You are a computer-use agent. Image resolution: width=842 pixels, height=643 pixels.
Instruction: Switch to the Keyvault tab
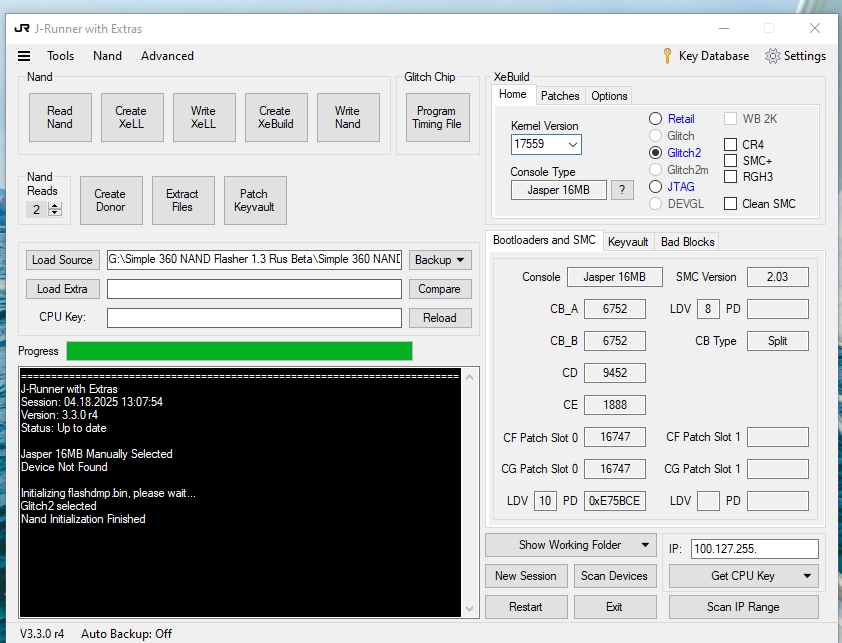[x=628, y=242]
